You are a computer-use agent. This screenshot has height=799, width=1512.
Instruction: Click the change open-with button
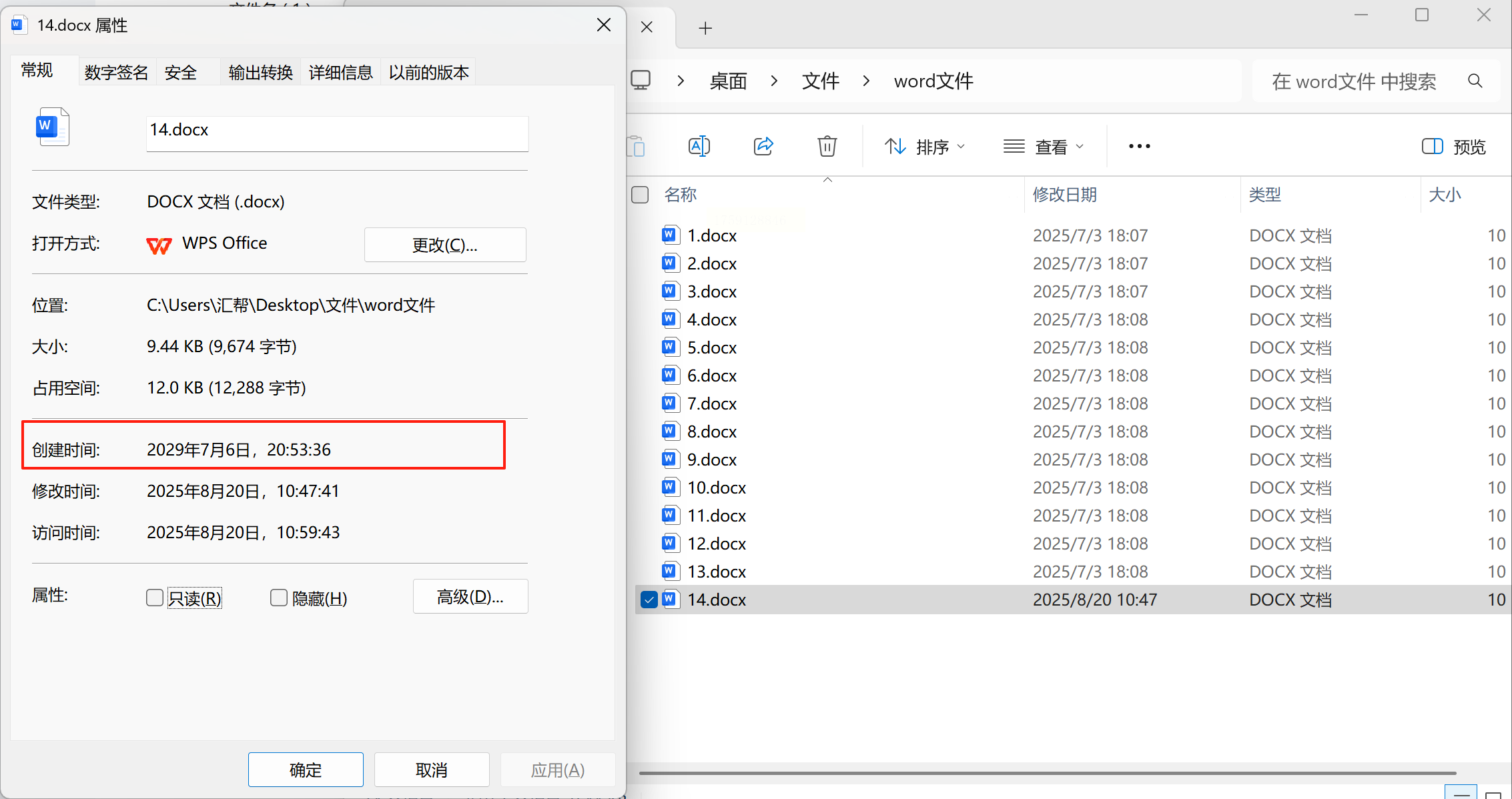point(444,245)
